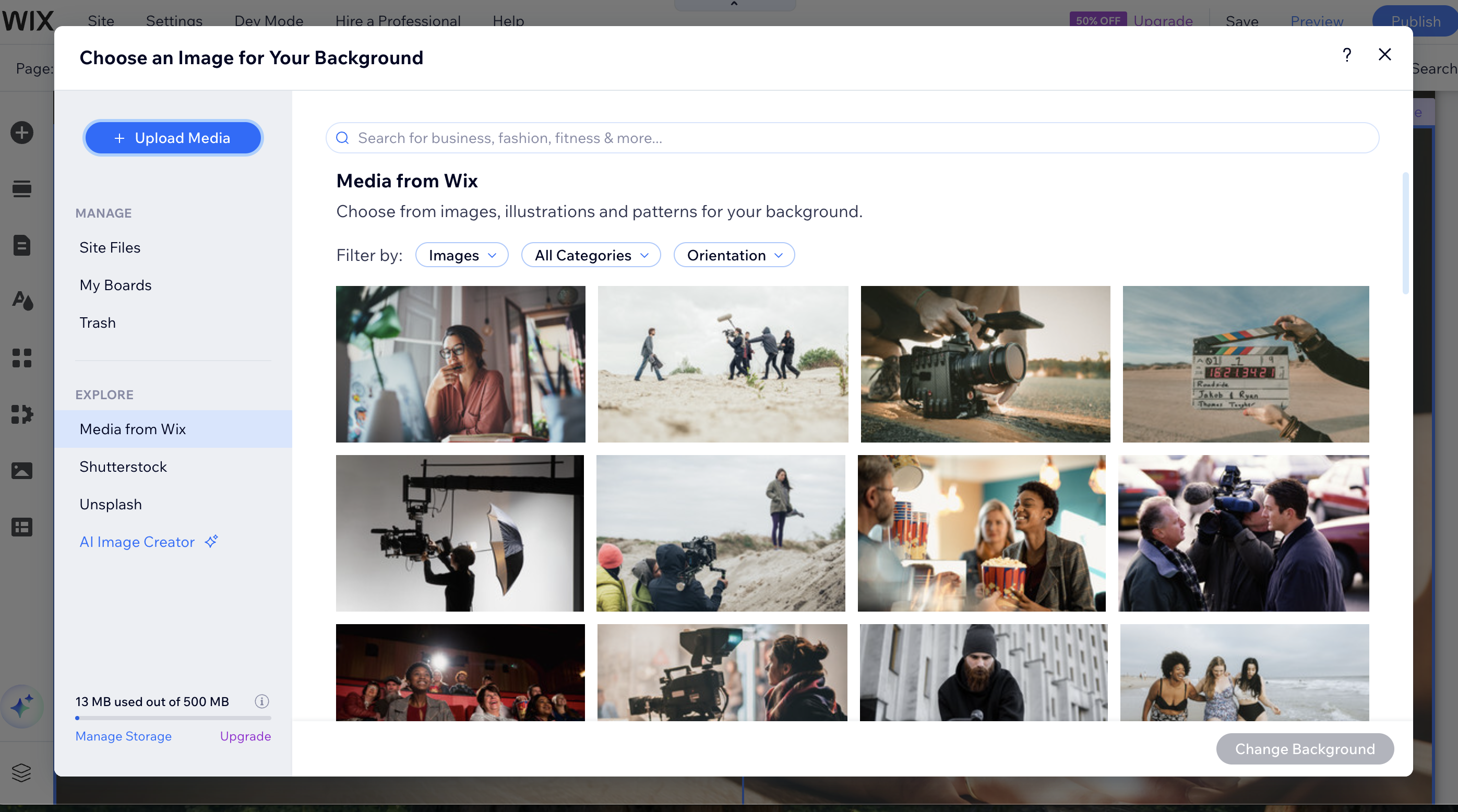Open the help question mark in dialog

coord(1347,55)
